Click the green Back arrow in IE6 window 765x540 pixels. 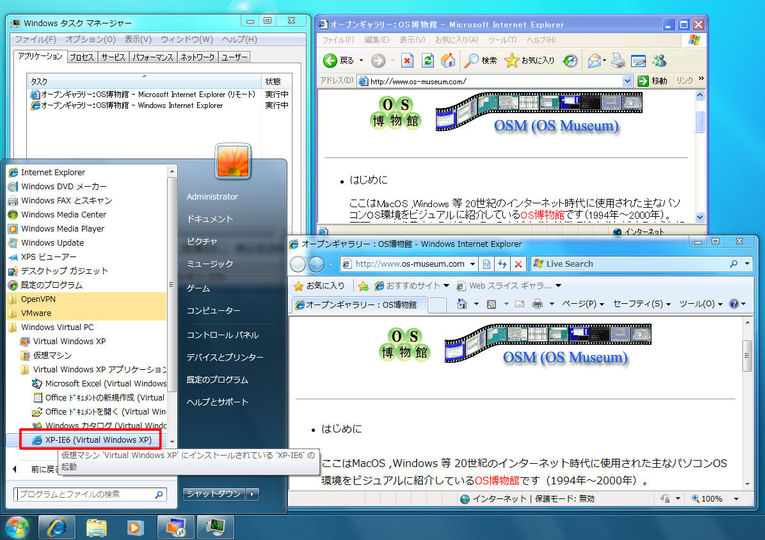(330, 60)
